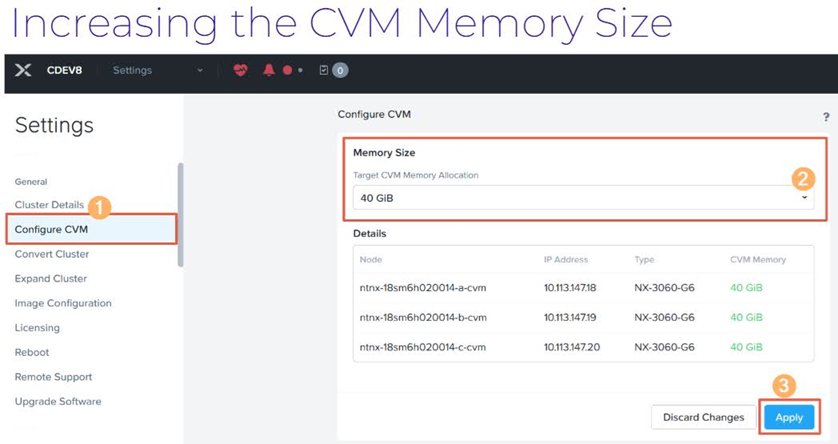Go to Image Configuration
Screen dimensions: 838x444
click(x=63, y=303)
